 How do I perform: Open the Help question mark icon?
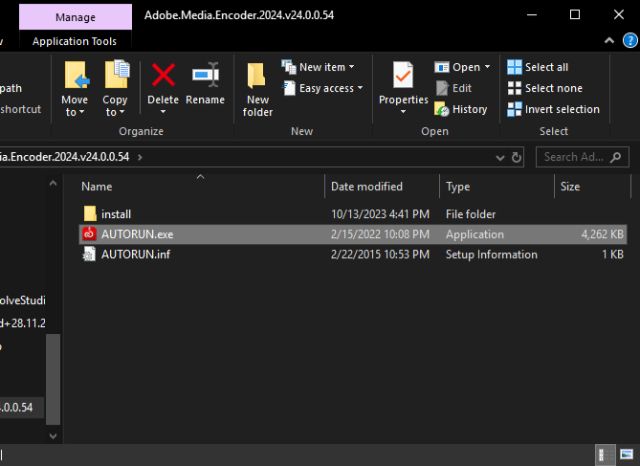(630, 40)
